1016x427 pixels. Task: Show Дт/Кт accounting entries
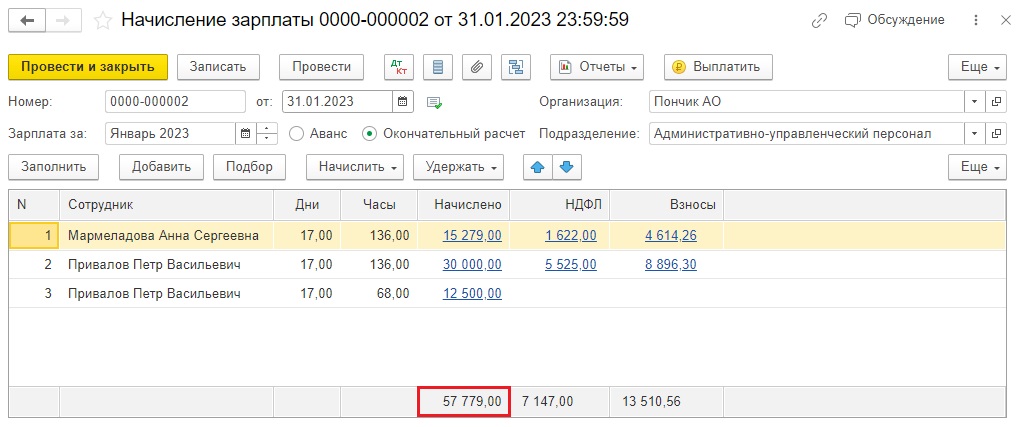[398, 67]
